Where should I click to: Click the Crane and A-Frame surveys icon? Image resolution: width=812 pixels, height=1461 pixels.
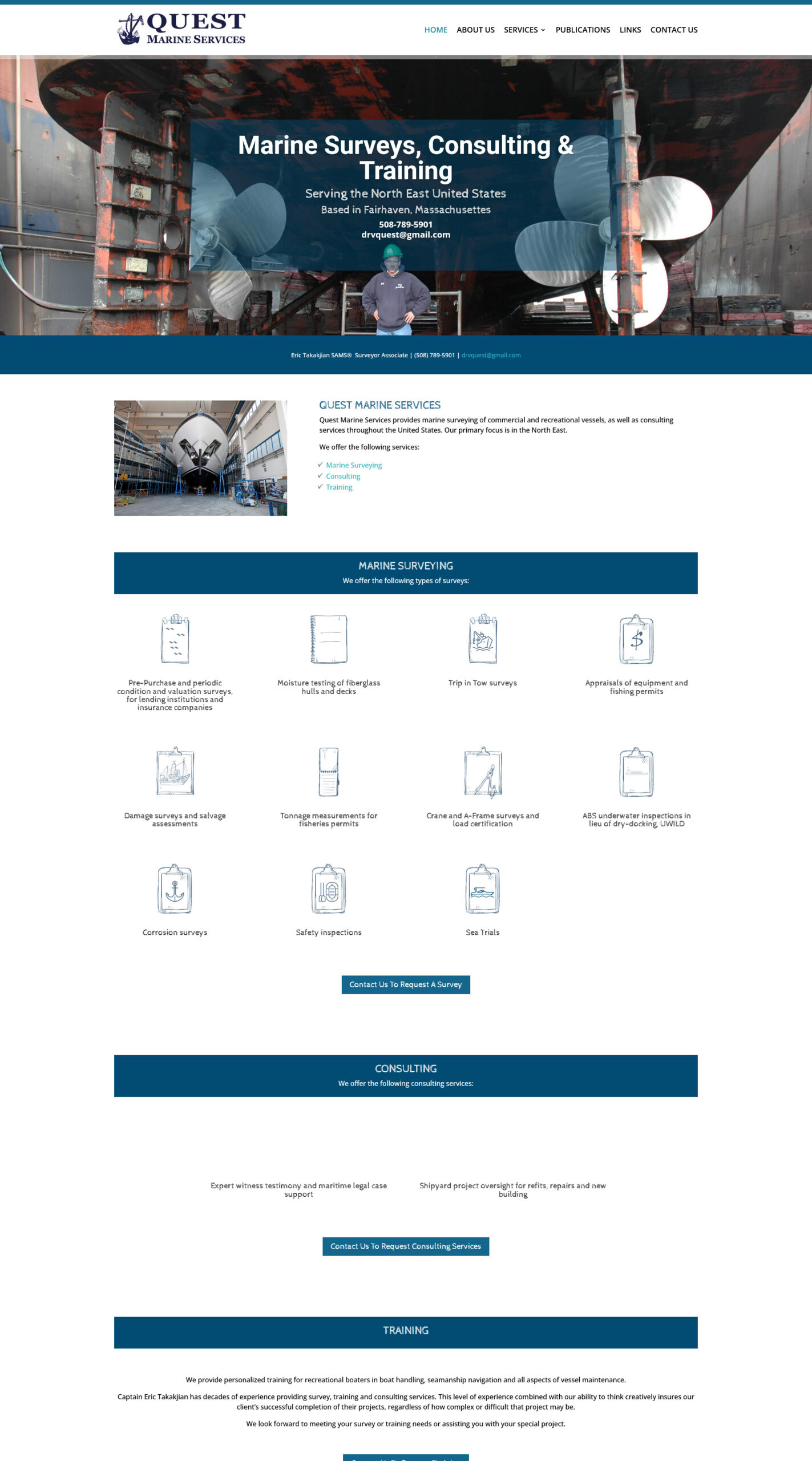coord(483,772)
